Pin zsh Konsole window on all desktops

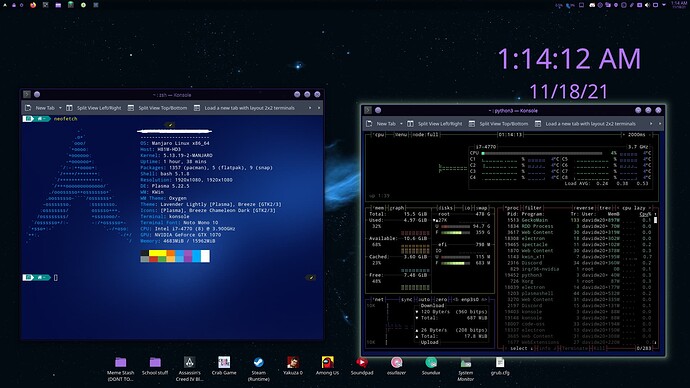tap(37, 94)
